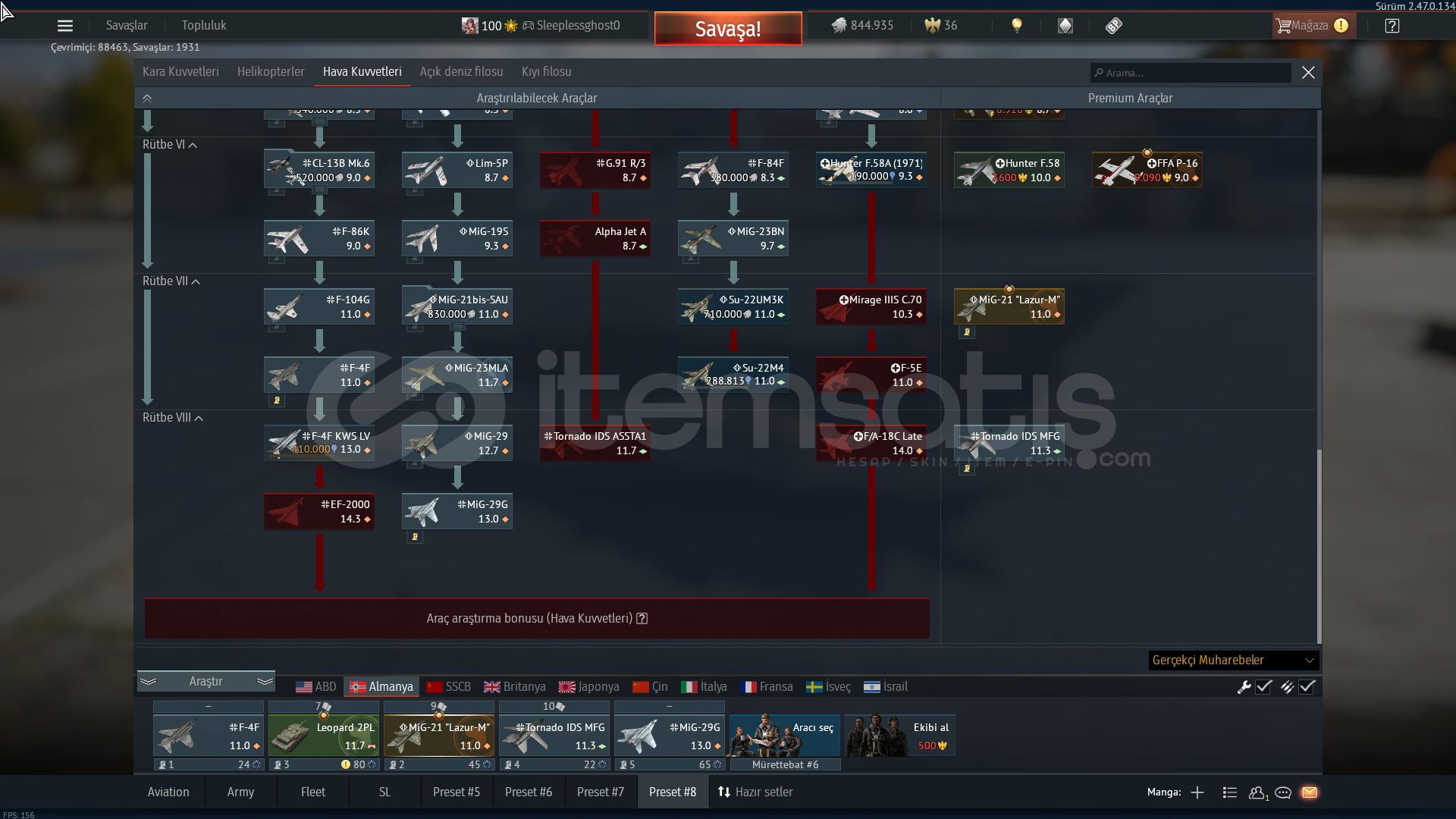Select the İsveç nation

pyautogui.click(x=829, y=687)
